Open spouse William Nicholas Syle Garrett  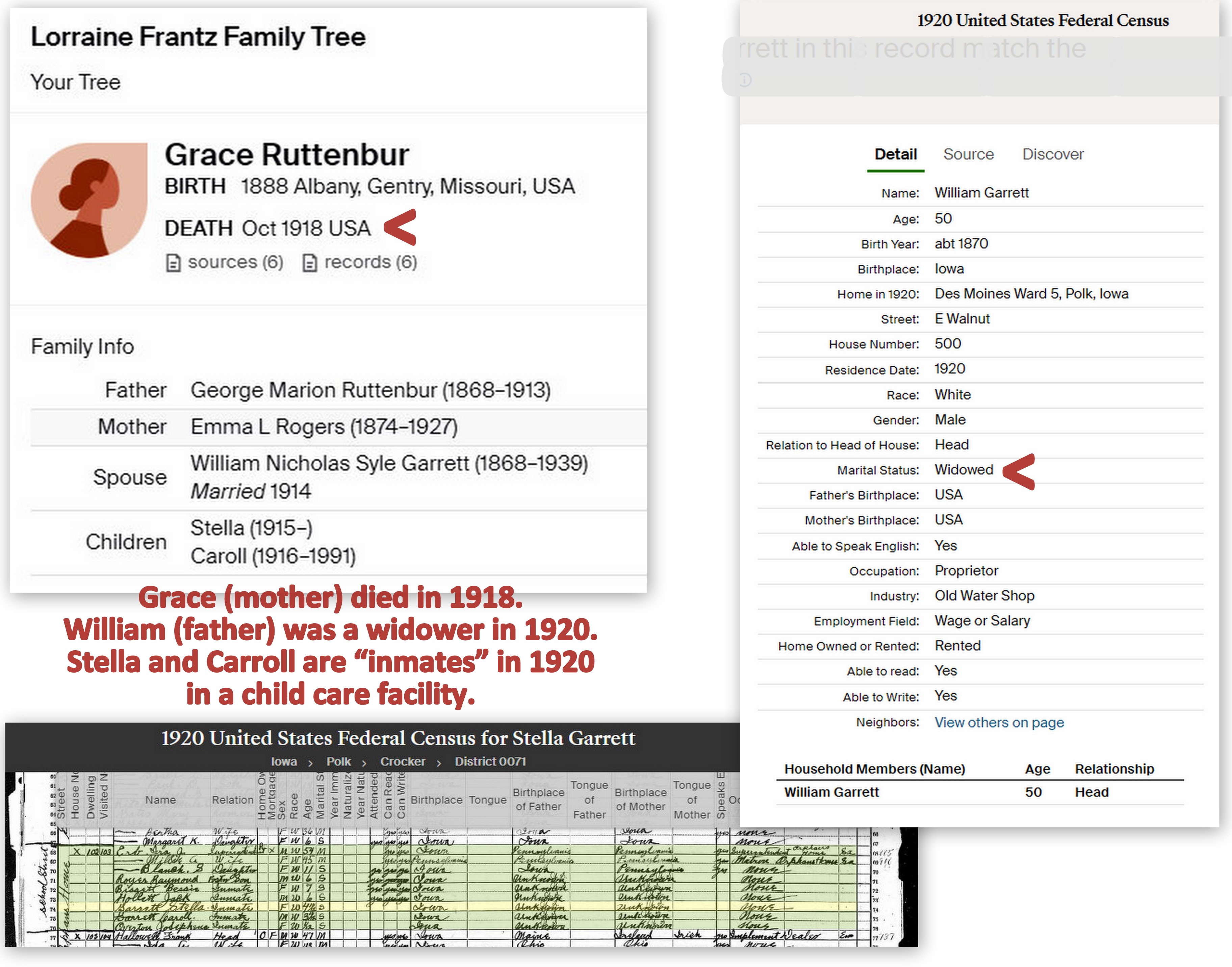(x=389, y=463)
